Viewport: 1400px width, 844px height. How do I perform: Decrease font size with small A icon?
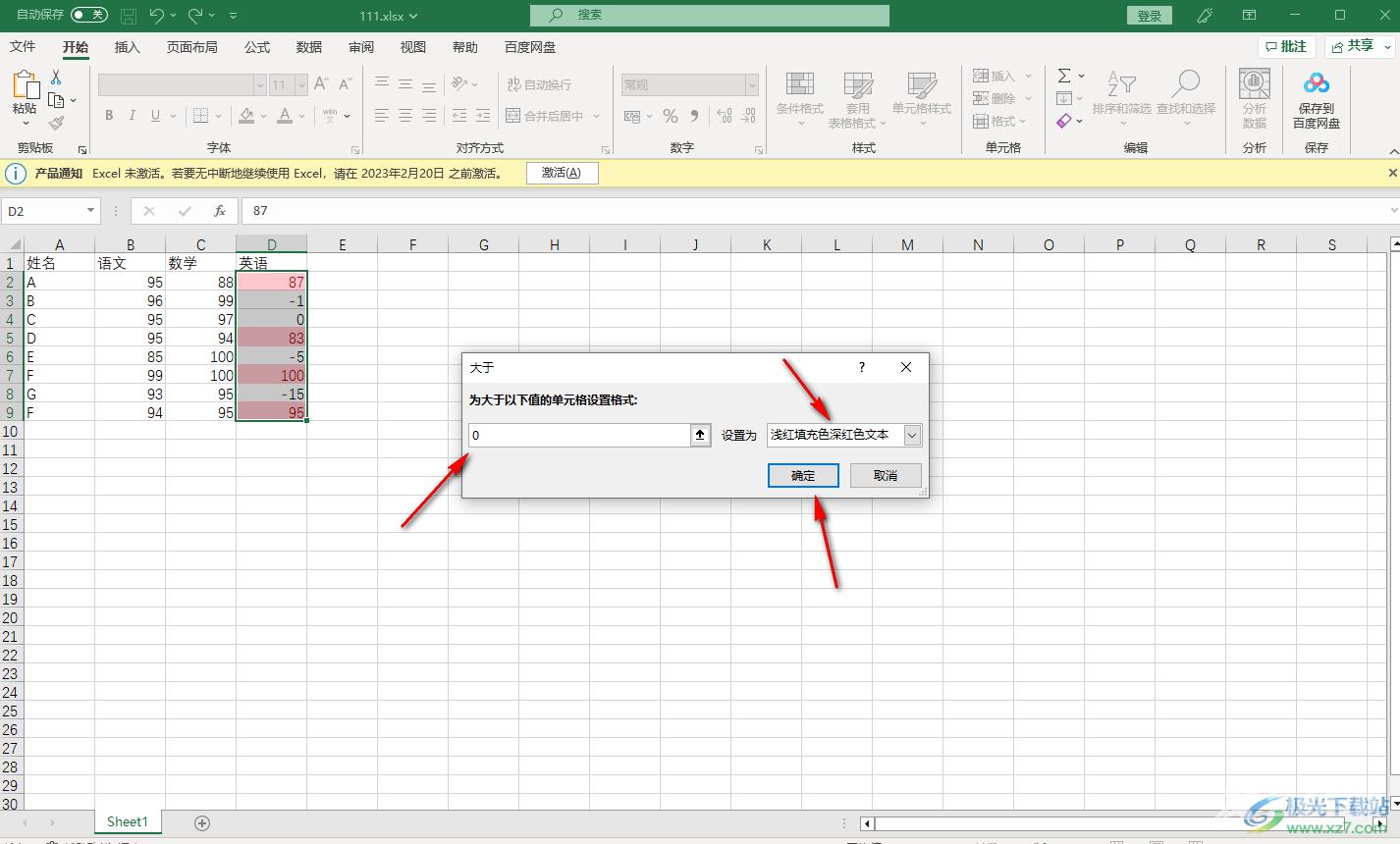pos(345,84)
